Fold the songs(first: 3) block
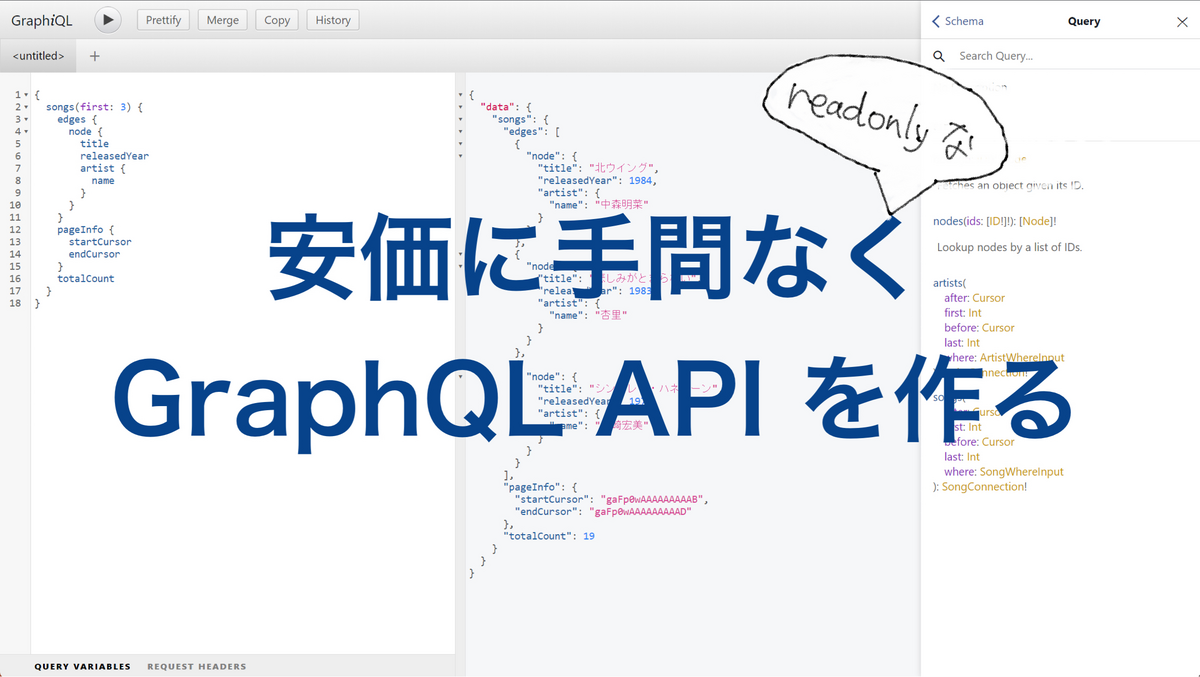Screen dimensions: 1200x677 coord(26,107)
